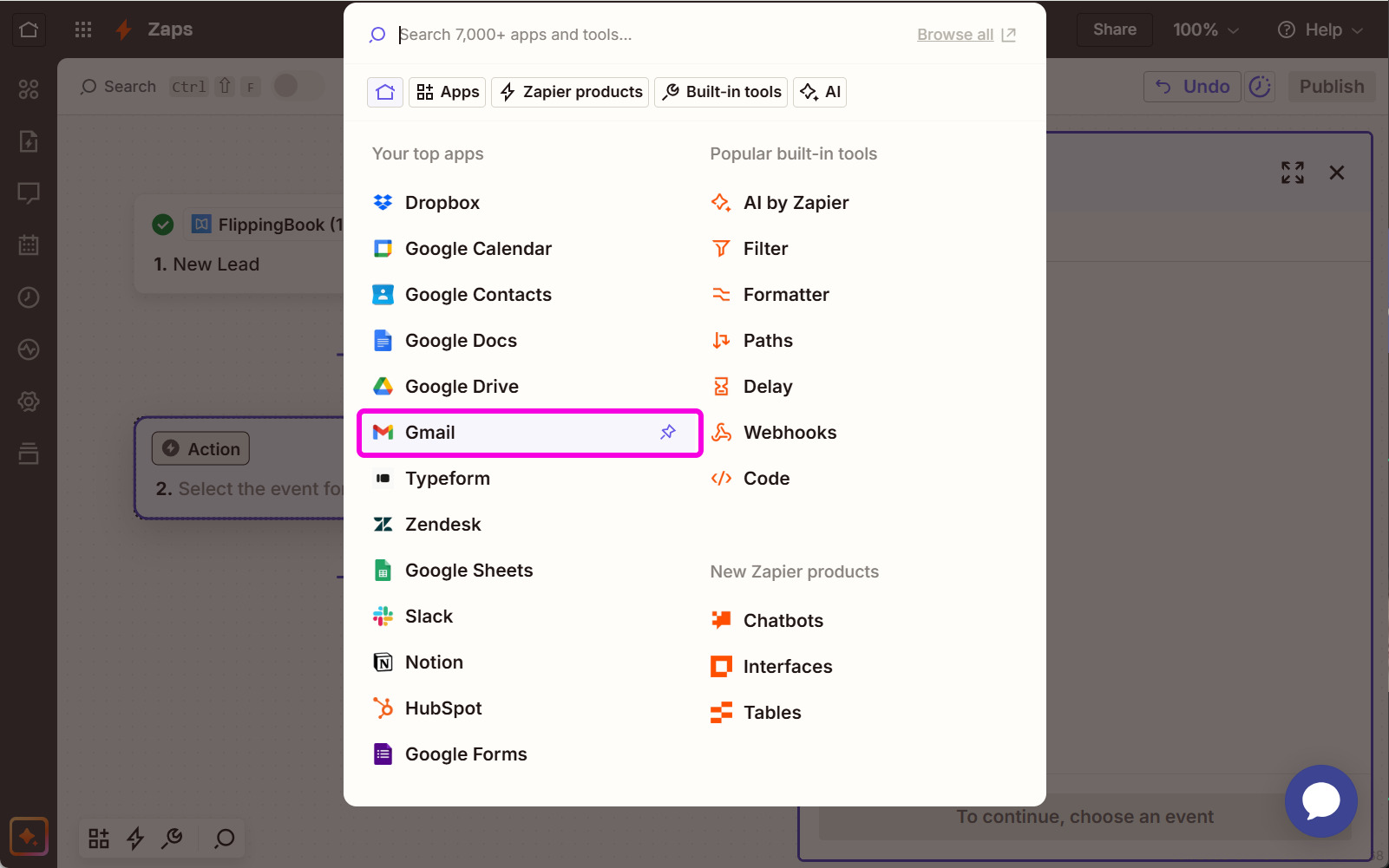Open the apps grid launcher
1389x868 pixels.
point(83,29)
